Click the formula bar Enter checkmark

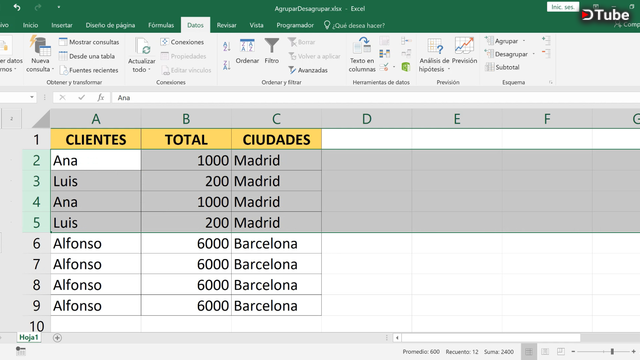tap(82, 98)
